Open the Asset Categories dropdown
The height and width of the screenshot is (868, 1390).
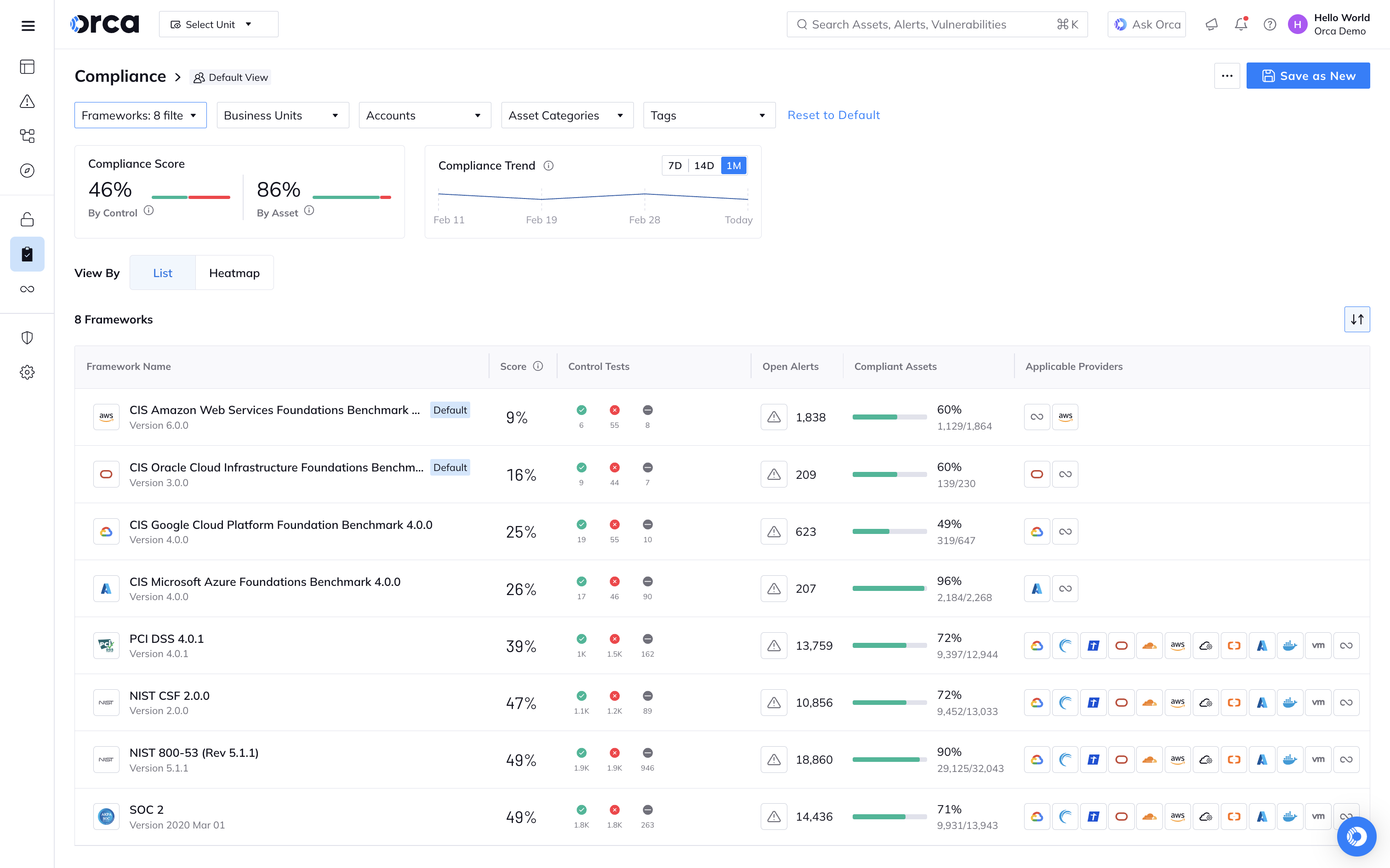tap(567, 115)
